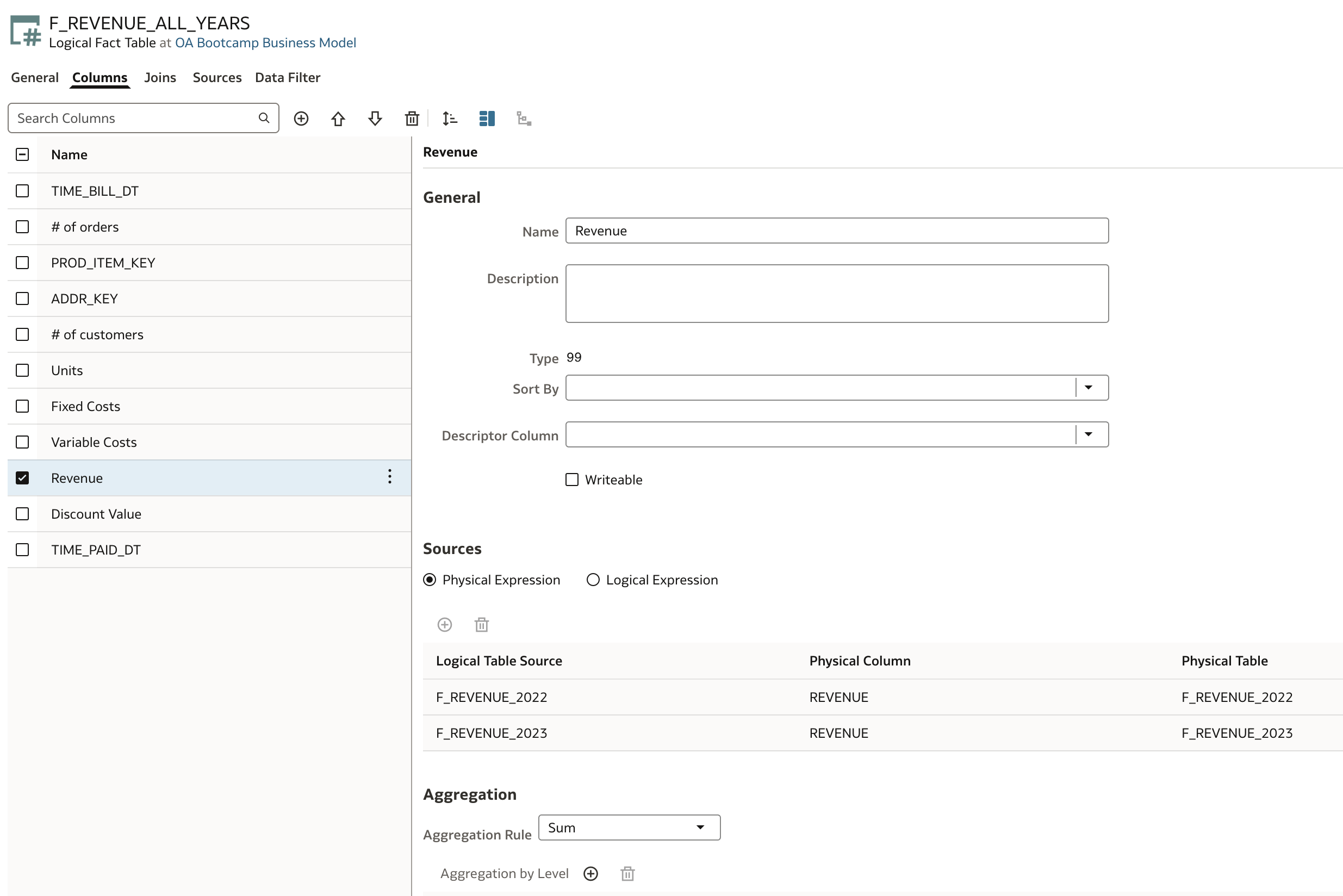Click the delete source trash icon under Sources
1343x896 pixels.
click(x=482, y=625)
